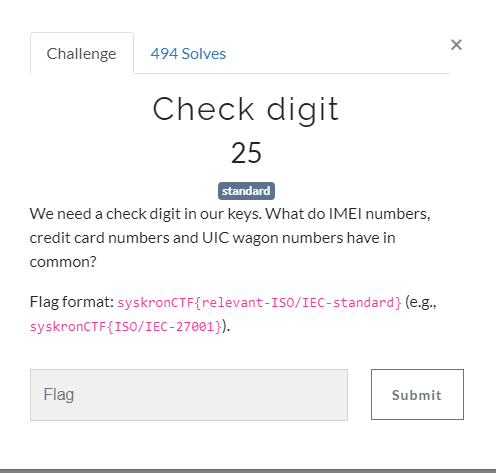Click the 25 points value
This screenshot has width=496, height=473.
point(246,153)
